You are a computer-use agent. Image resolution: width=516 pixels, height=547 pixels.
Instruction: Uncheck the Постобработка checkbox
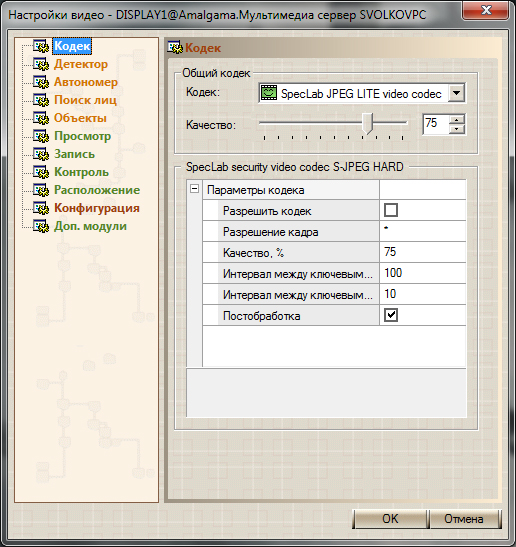(x=391, y=315)
